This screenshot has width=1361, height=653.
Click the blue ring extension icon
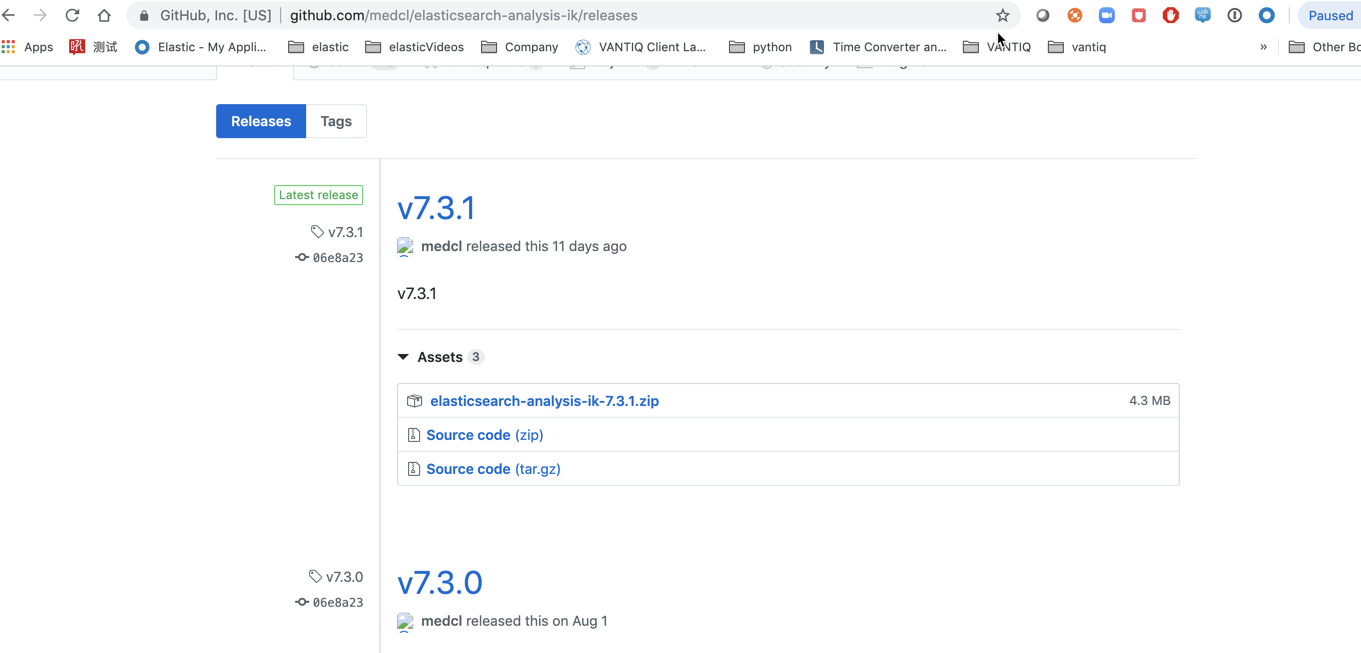point(1266,15)
